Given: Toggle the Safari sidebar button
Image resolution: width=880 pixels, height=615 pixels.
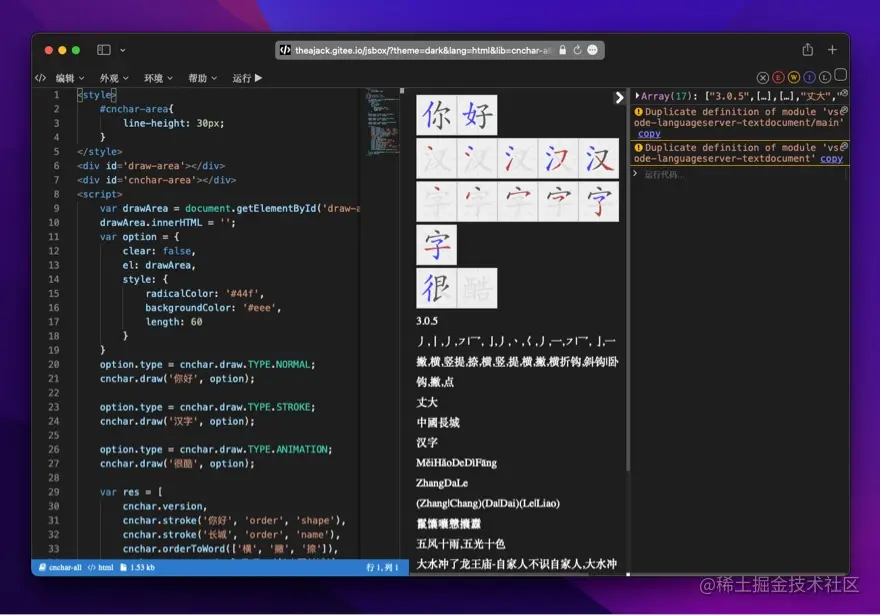Looking at the screenshot, I should (104, 50).
